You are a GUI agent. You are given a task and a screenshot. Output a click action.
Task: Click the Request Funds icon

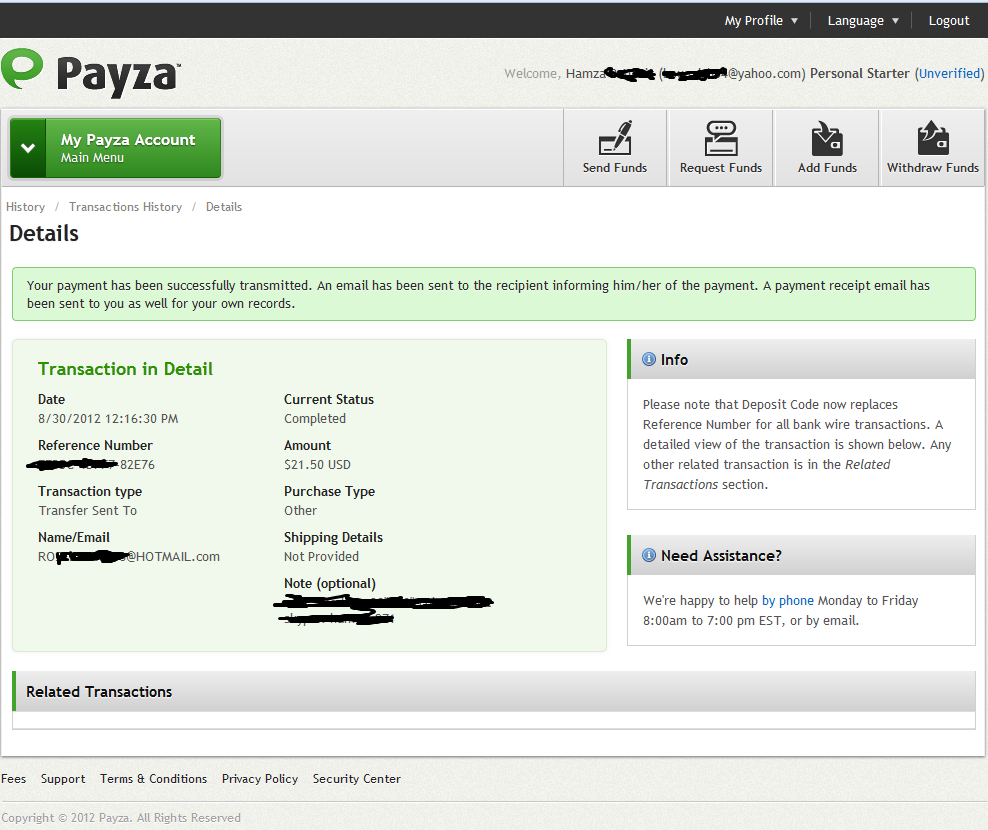point(721,138)
